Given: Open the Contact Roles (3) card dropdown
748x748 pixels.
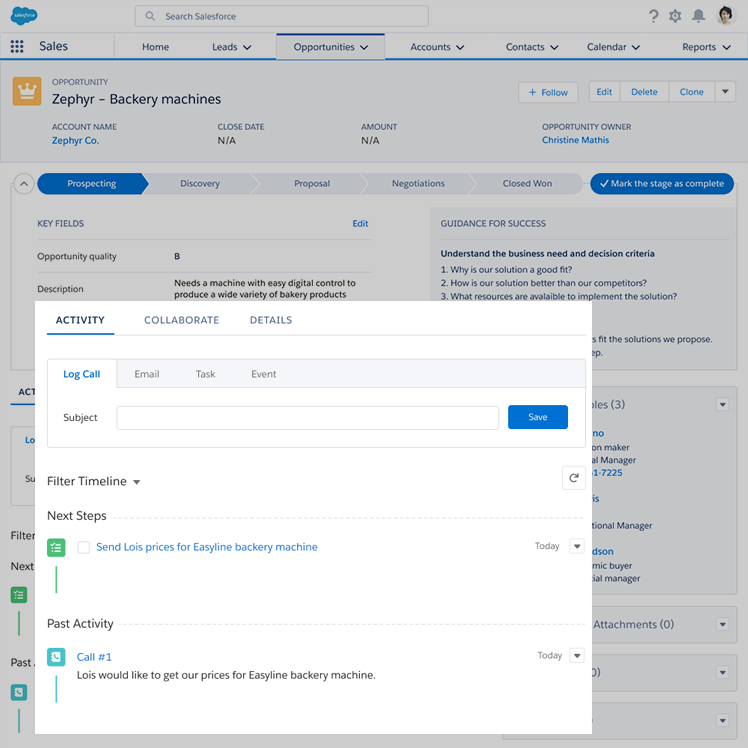Looking at the screenshot, I should 723,405.
